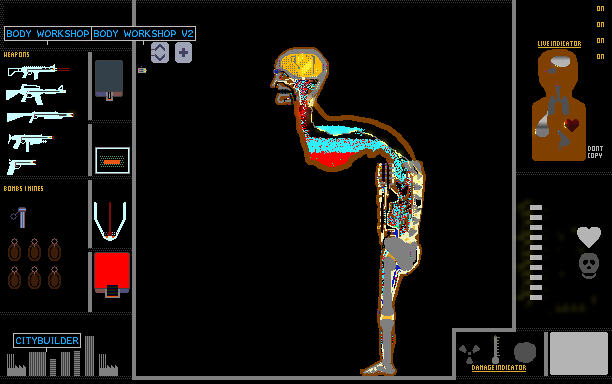Toggle the topmost 'on' switch
Viewport: 612px width, 384px height.
600,8
